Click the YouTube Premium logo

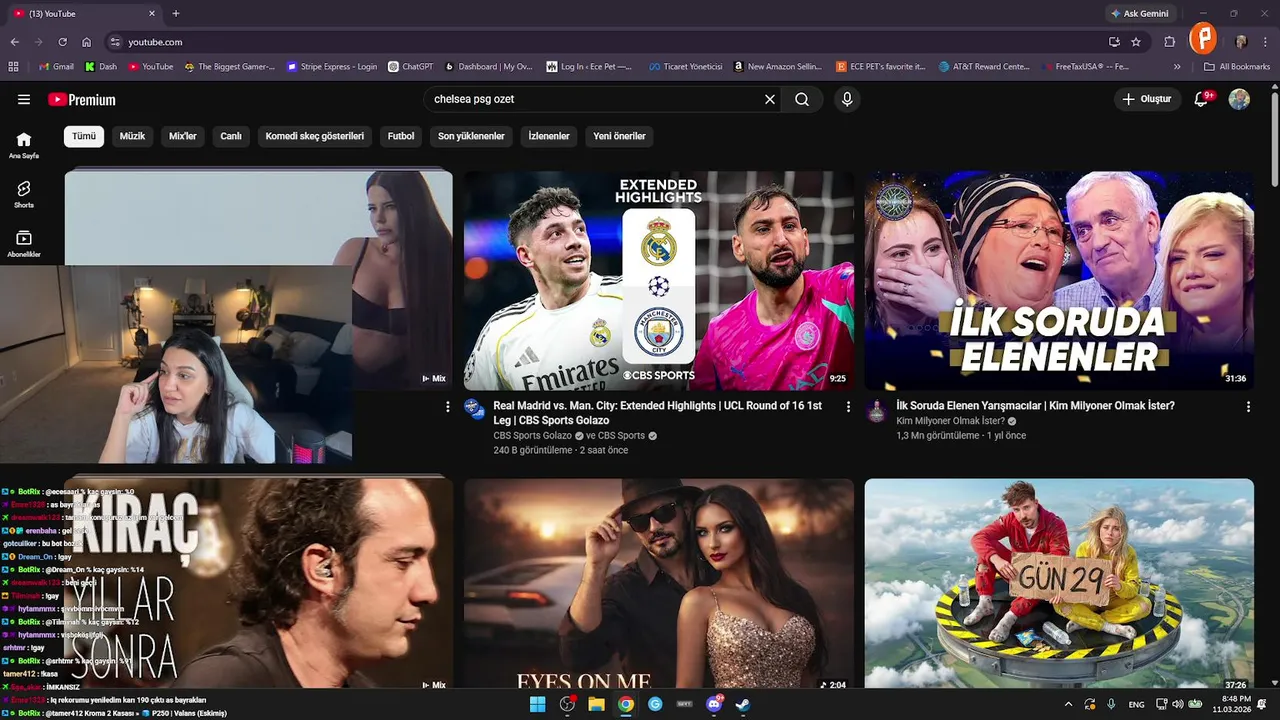tap(82, 100)
